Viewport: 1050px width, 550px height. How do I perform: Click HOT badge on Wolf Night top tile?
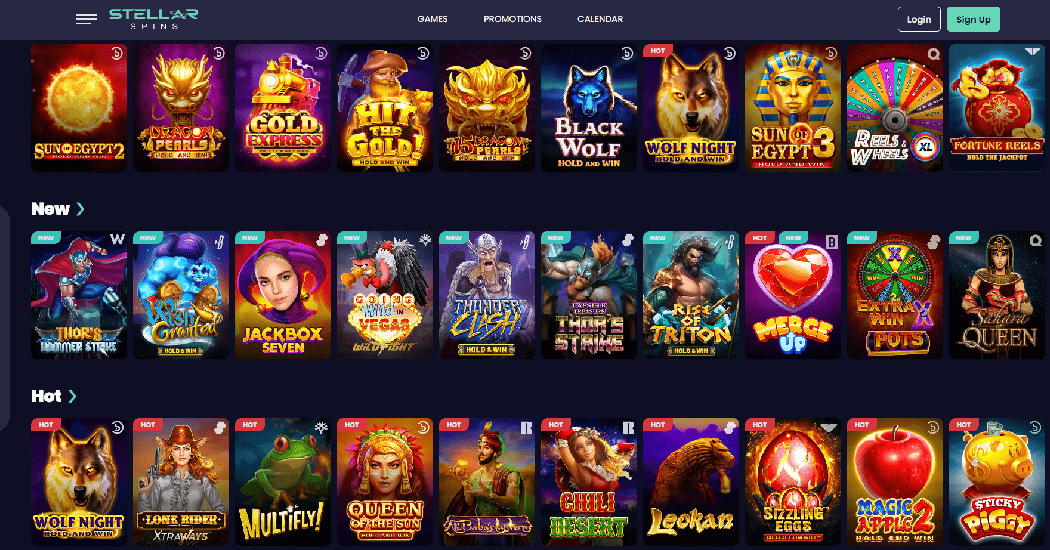(x=658, y=50)
